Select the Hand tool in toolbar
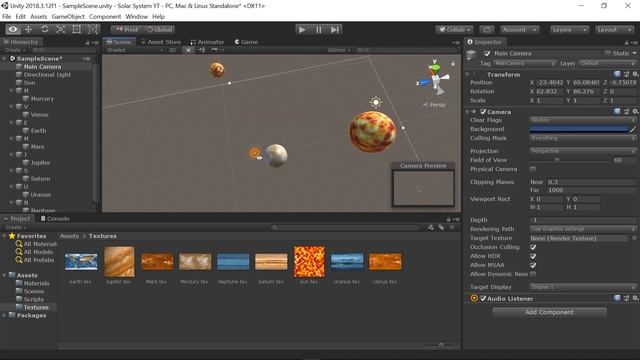Viewport: 640px width, 360px height. click(x=13, y=29)
